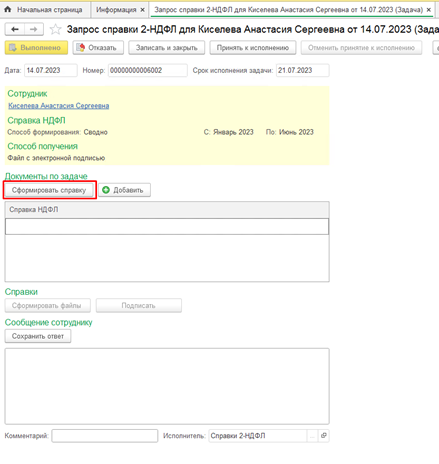Click the Добавить button
The width and height of the screenshot is (439, 464).
coord(124,190)
